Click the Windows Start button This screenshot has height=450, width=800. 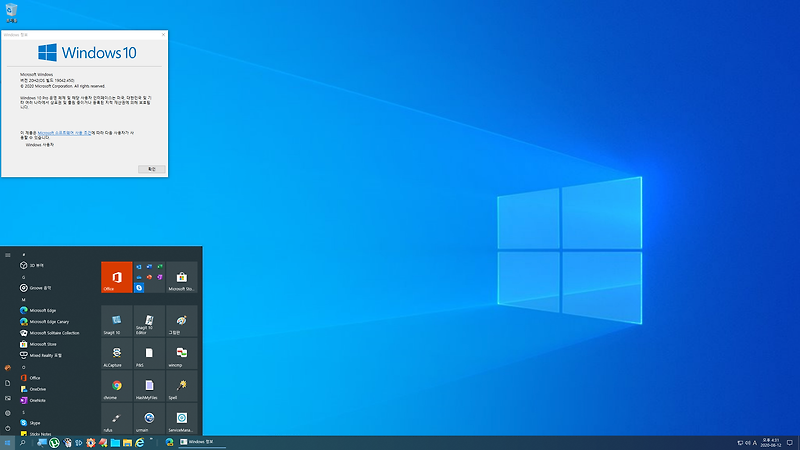coord(7,443)
